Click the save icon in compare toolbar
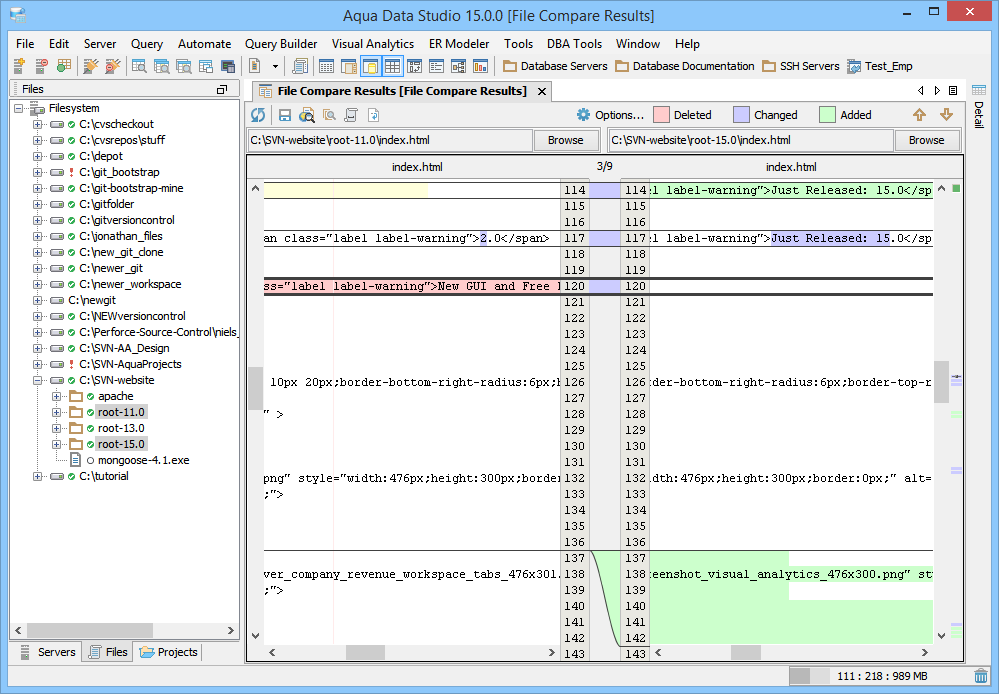Screen dimensions: 999x694 (x=285, y=115)
